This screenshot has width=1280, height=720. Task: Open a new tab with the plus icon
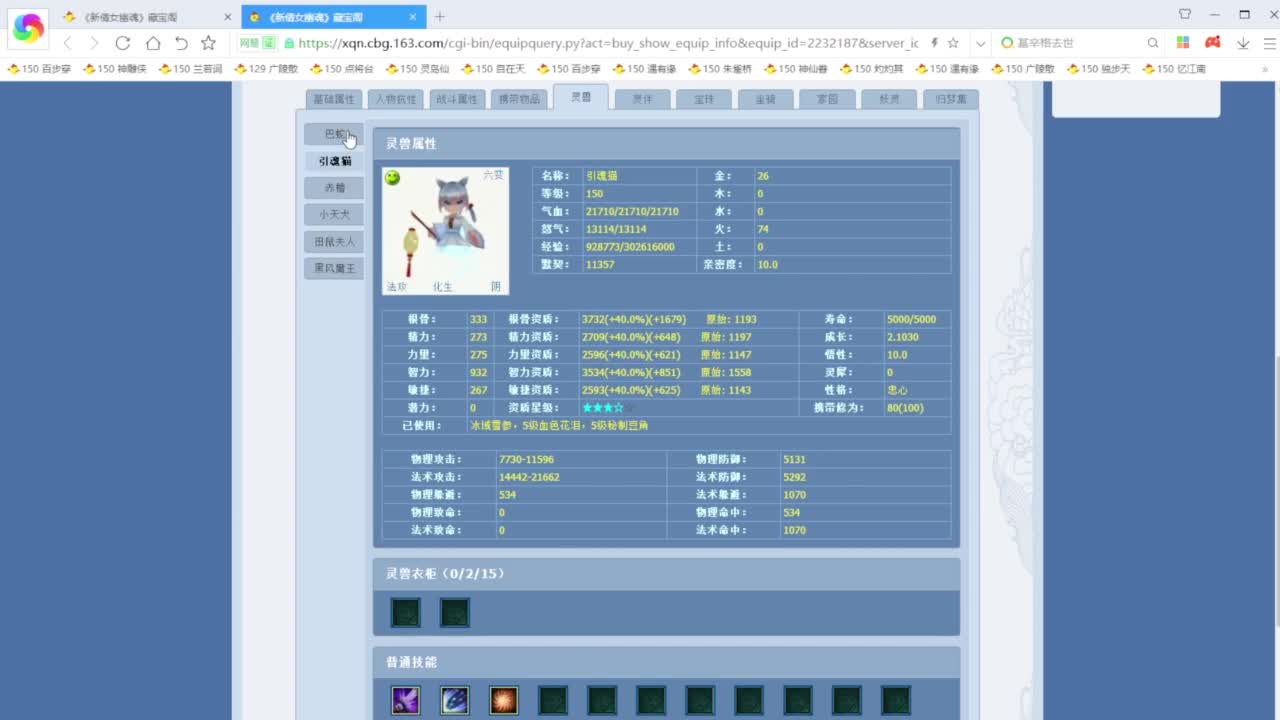tap(440, 16)
